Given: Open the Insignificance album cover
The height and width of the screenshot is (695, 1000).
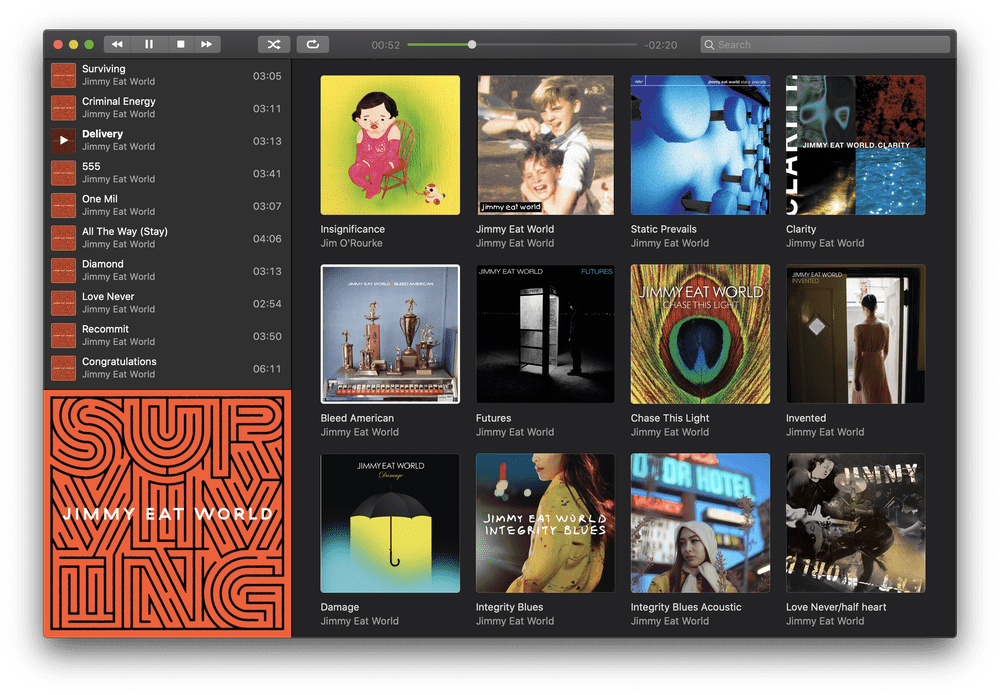Looking at the screenshot, I should (390, 145).
